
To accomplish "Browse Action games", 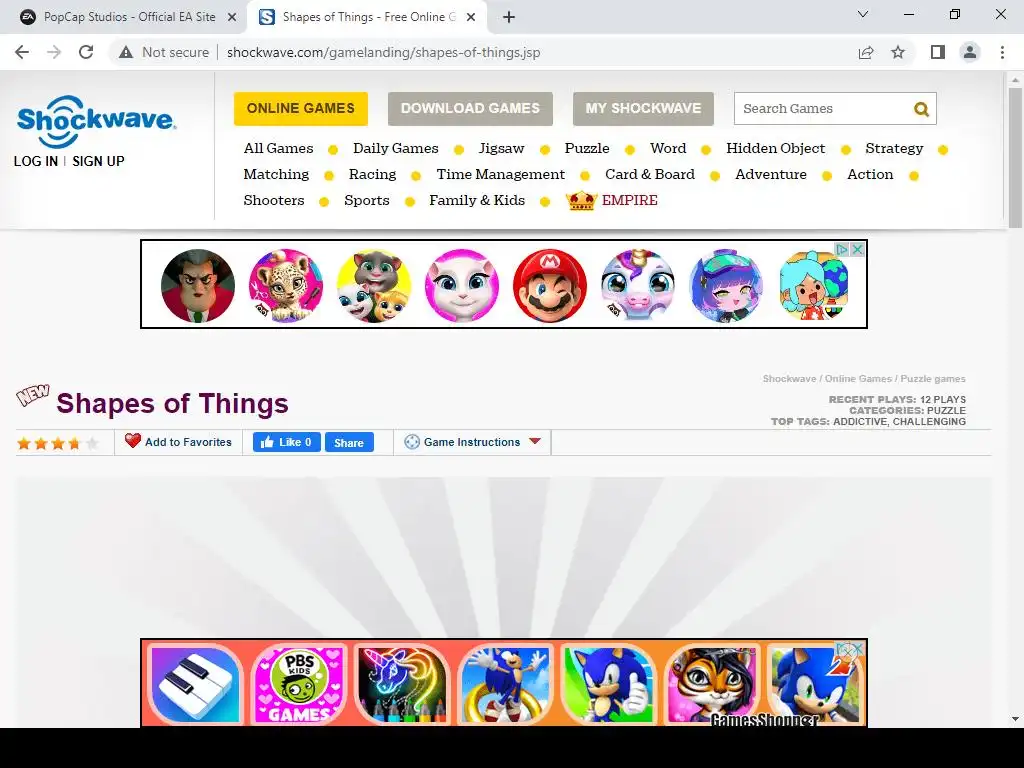I will click(x=870, y=174).
